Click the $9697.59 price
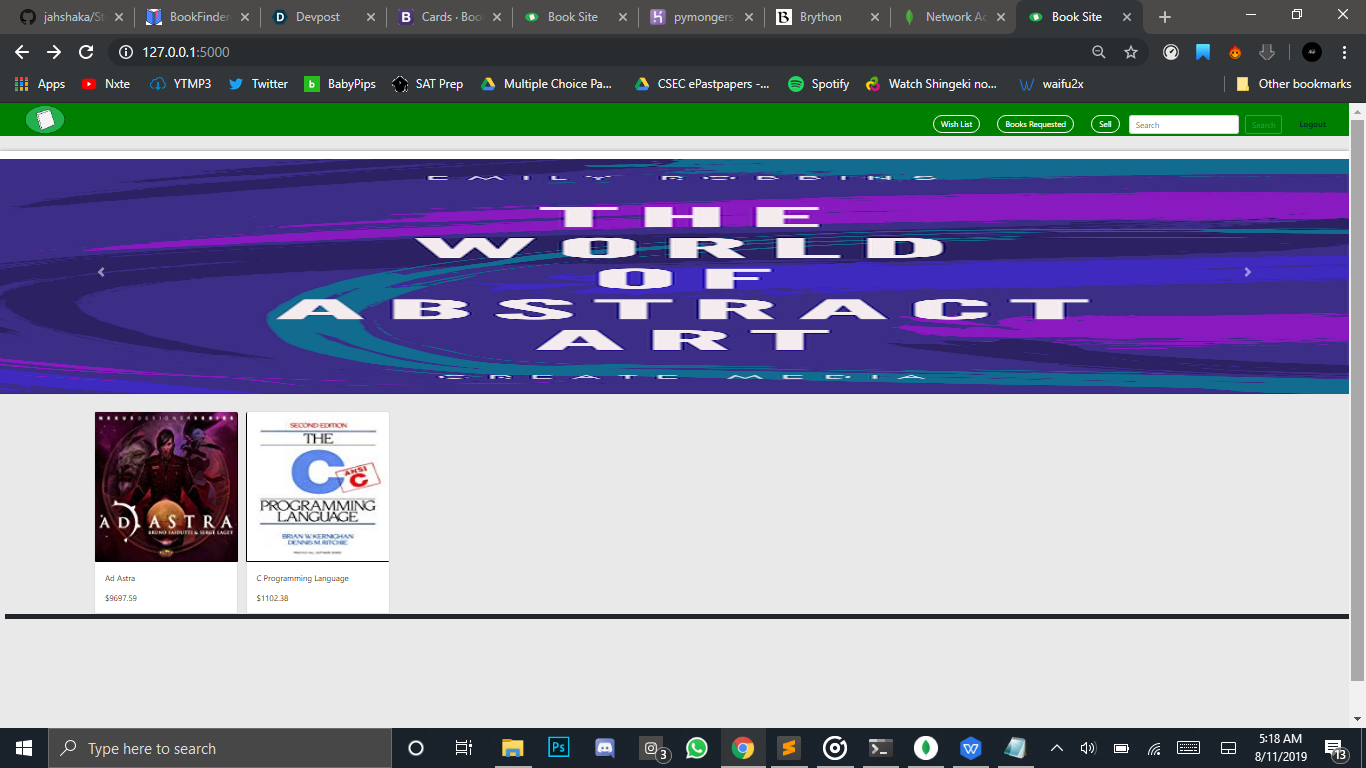Viewport: 1366px width, 768px height. pyautogui.click(x=121, y=598)
